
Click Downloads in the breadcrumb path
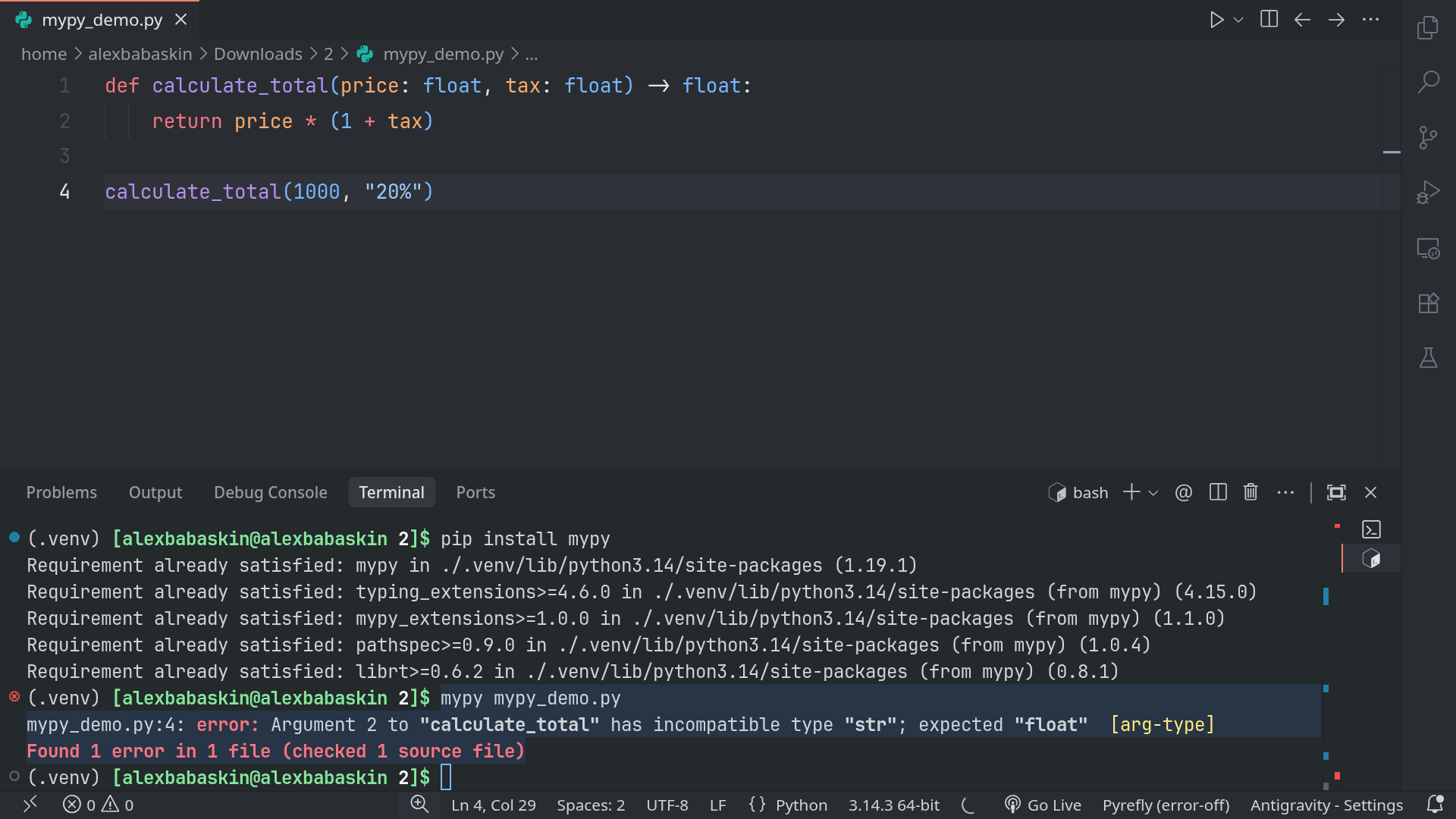258,54
